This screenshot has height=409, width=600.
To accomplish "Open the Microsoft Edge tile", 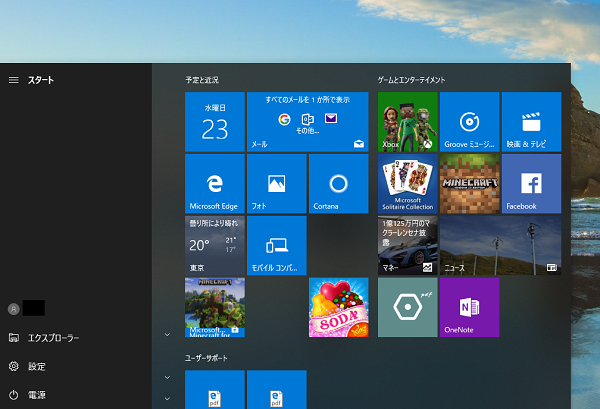I will coord(214,183).
